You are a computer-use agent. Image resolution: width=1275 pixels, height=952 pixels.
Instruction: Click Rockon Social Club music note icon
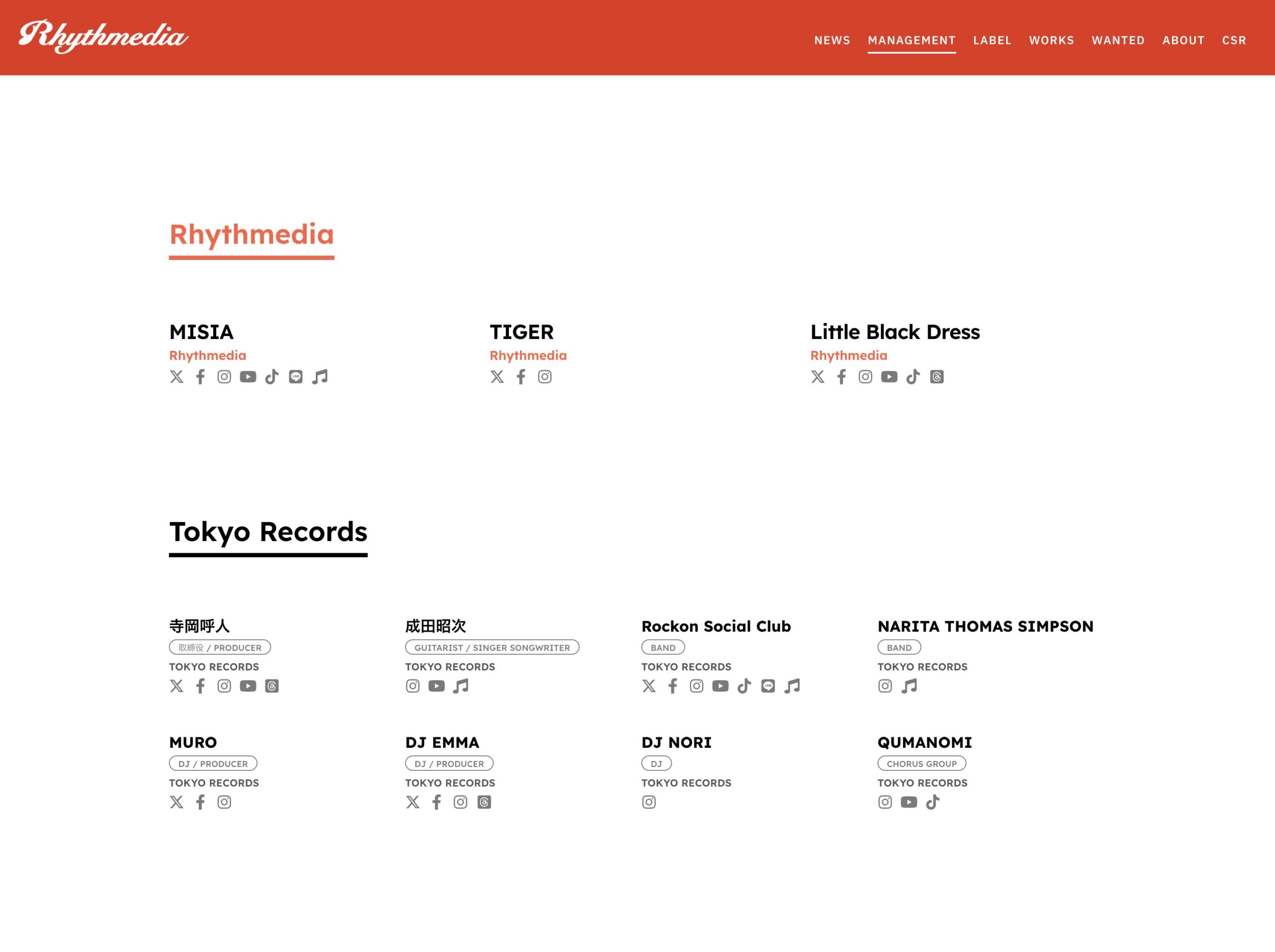pos(792,686)
